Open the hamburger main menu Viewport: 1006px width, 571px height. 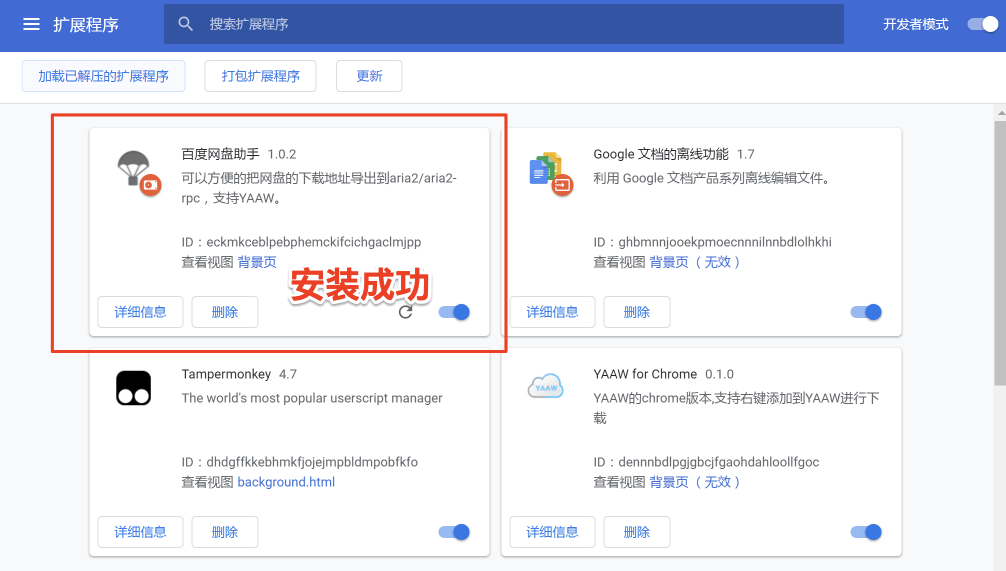(x=31, y=24)
